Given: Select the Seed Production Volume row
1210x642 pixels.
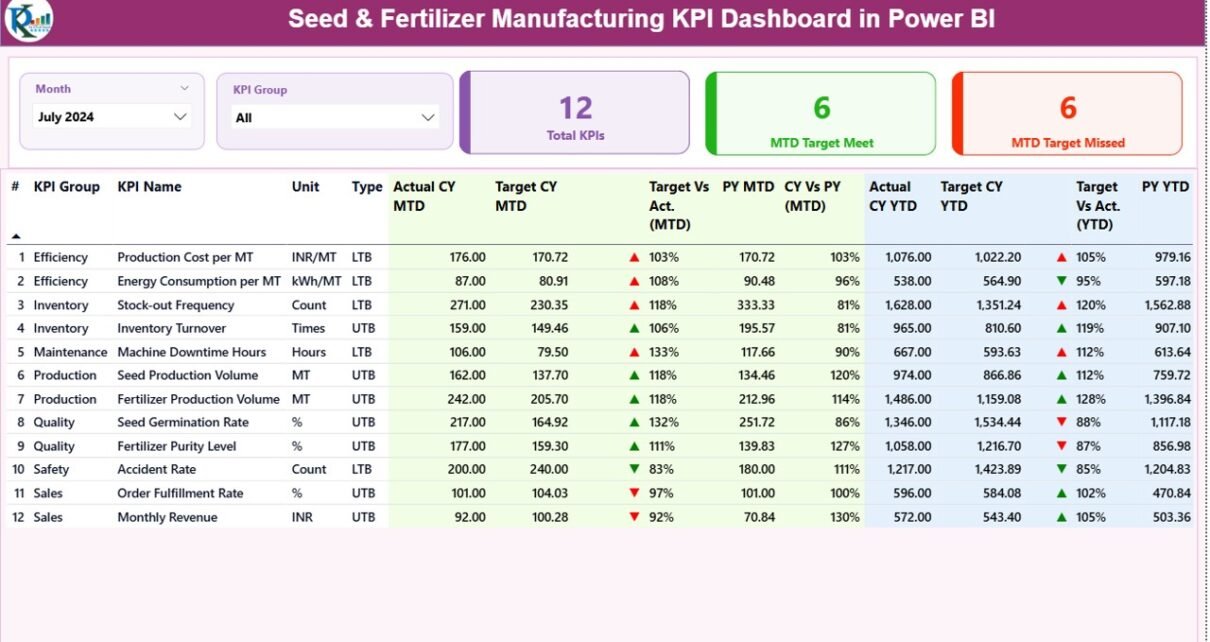Looking at the screenshot, I should (x=187, y=376).
